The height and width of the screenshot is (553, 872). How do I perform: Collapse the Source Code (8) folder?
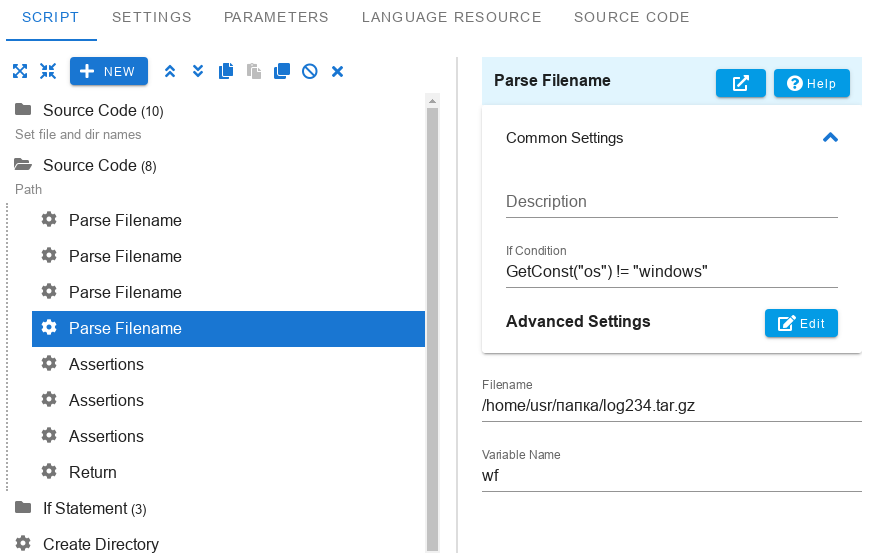click(x=23, y=165)
